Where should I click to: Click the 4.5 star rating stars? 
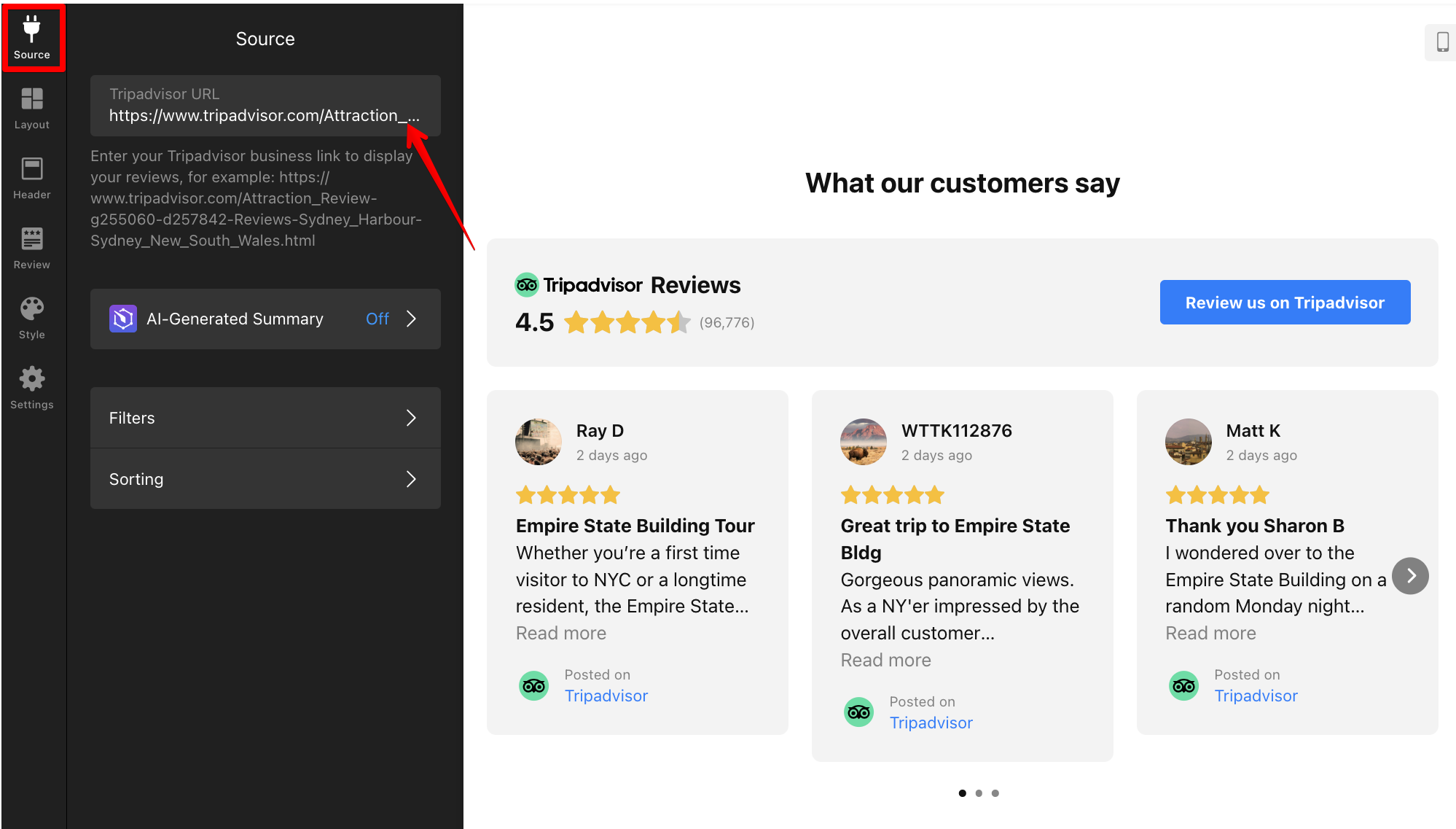pyautogui.click(x=627, y=322)
